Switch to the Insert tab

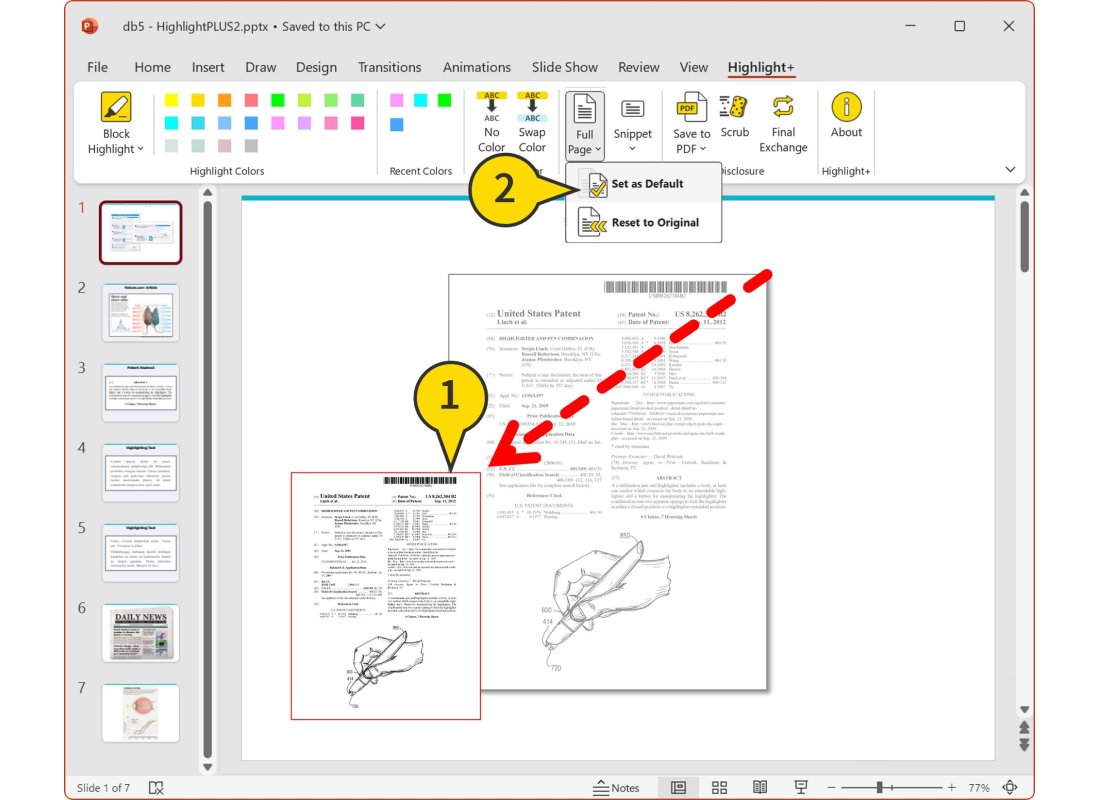tap(208, 67)
